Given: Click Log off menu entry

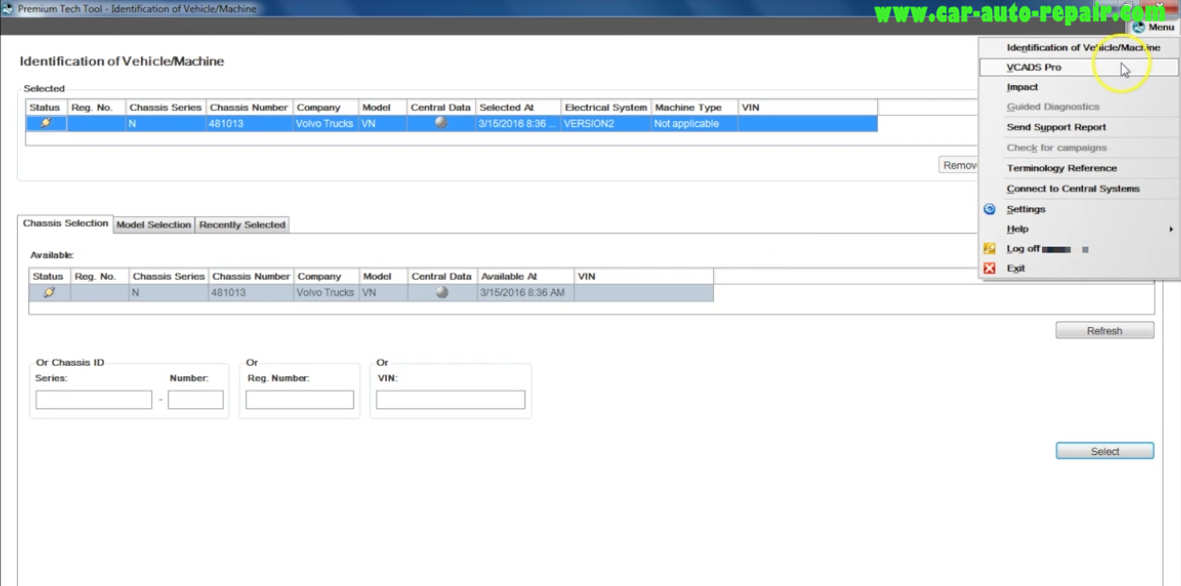Looking at the screenshot, I should pos(1079,249).
